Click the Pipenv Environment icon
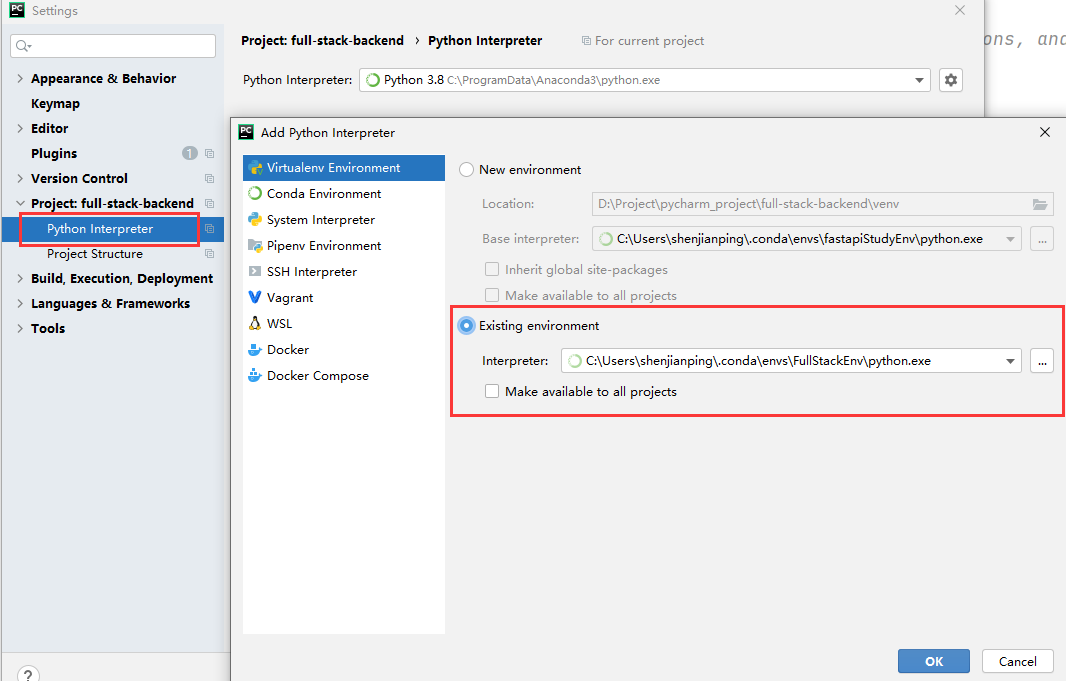Image resolution: width=1066 pixels, height=681 pixels. [255, 245]
